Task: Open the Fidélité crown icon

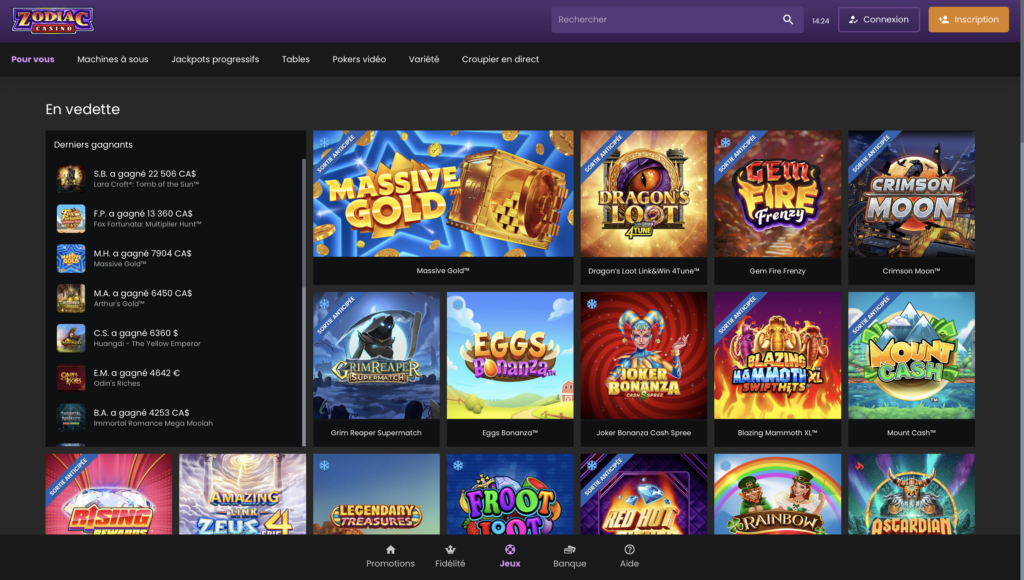Action: pyautogui.click(x=450, y=549)
